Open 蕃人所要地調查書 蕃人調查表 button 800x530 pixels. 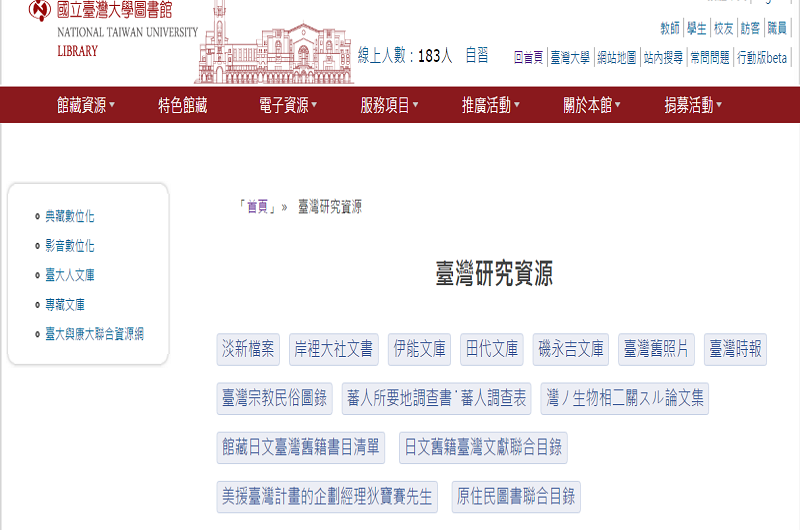pyautogui.click(x=436, y=398)
